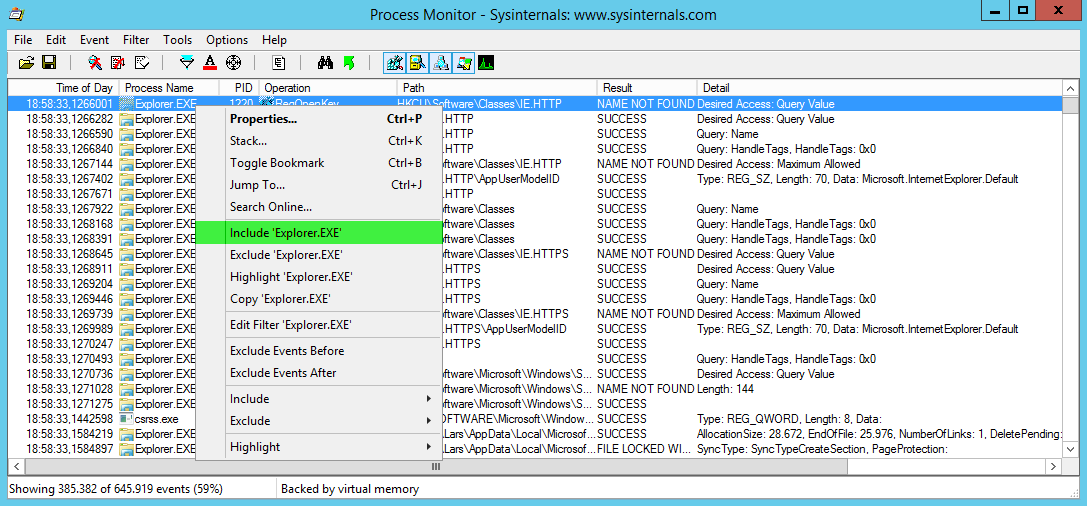The height and width of the screenshot is (506, 1087).
Task: Click the Find binoculars icon
Action: tap(325, 63)
